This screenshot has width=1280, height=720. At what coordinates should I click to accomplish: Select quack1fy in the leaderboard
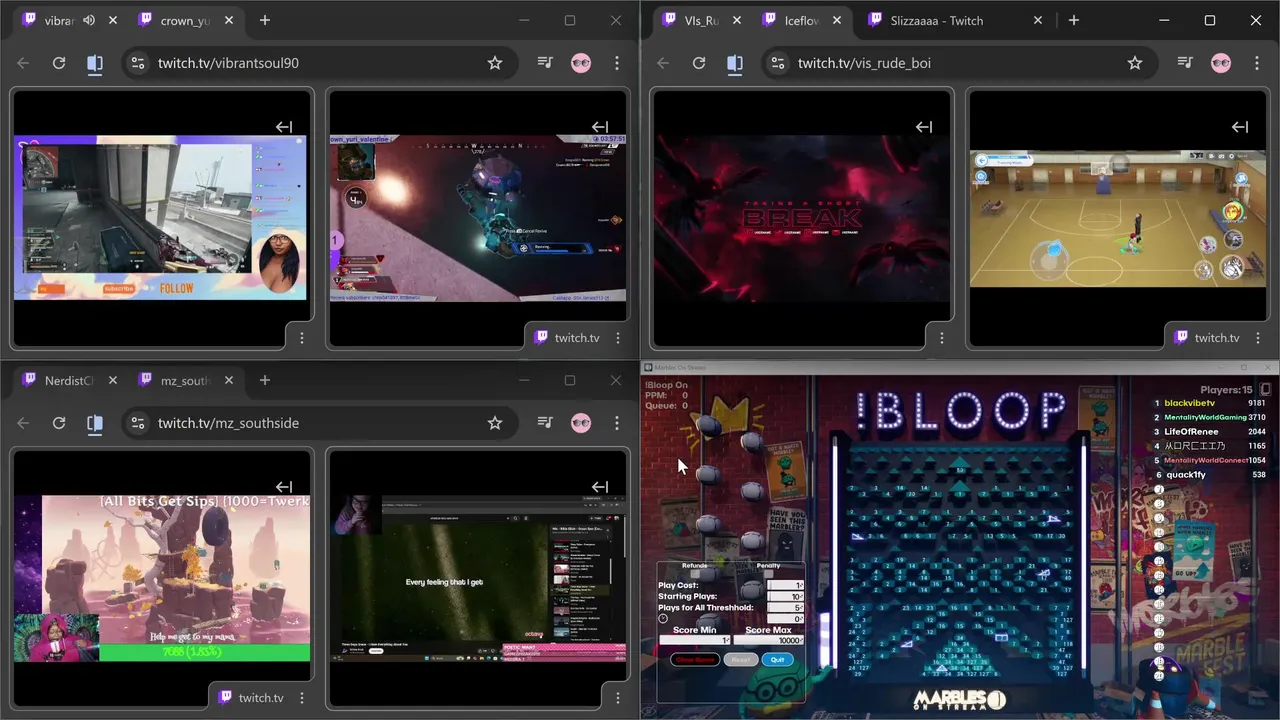[1185, 475]
